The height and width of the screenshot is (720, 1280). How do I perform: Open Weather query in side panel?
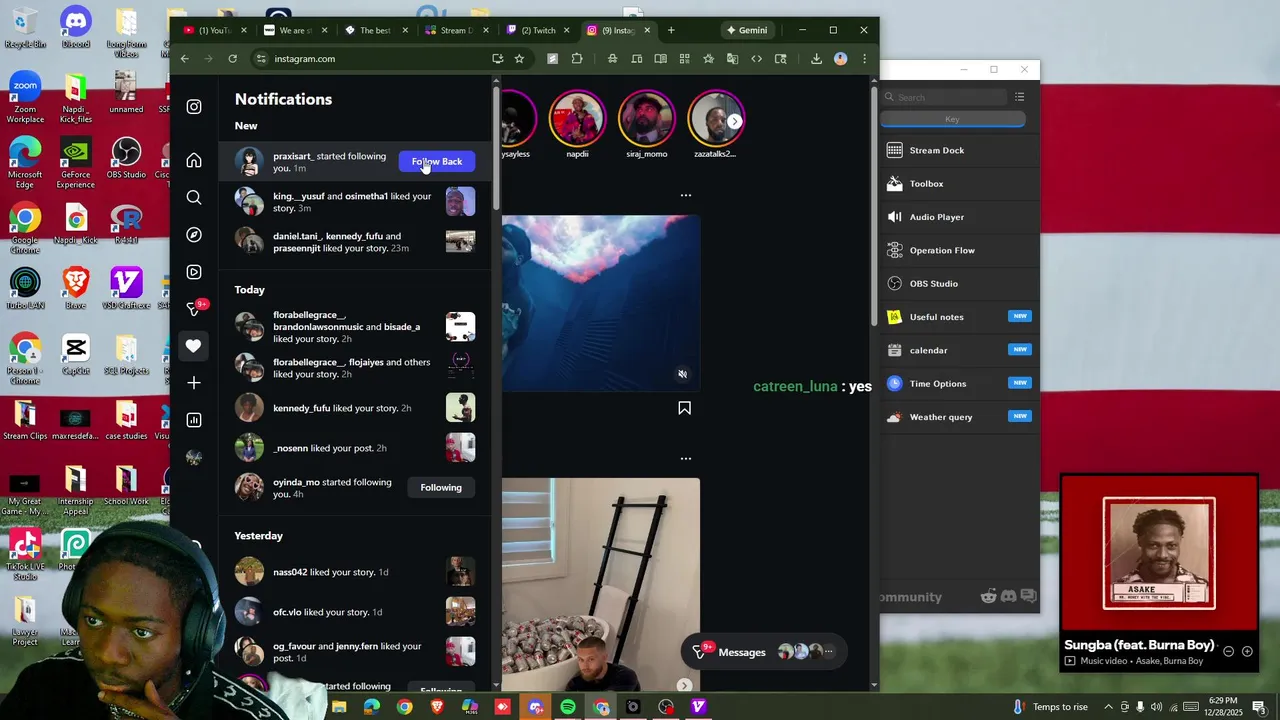(958, 417)
